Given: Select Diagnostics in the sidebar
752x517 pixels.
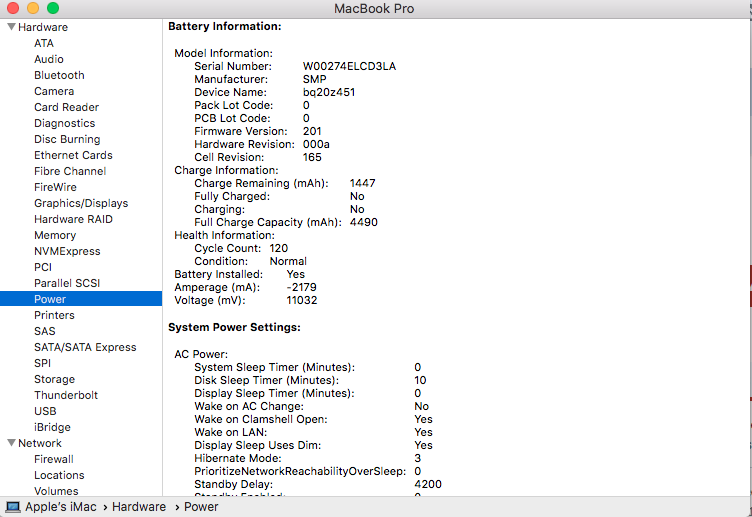Looking at the screenshot, I should point(64,123).
